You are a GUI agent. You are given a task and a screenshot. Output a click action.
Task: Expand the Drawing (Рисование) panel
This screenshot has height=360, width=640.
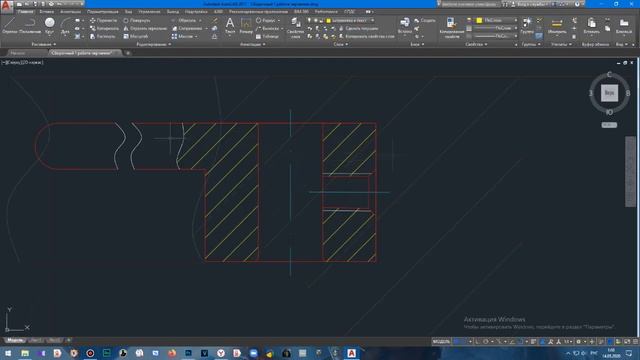pos(44,44)
